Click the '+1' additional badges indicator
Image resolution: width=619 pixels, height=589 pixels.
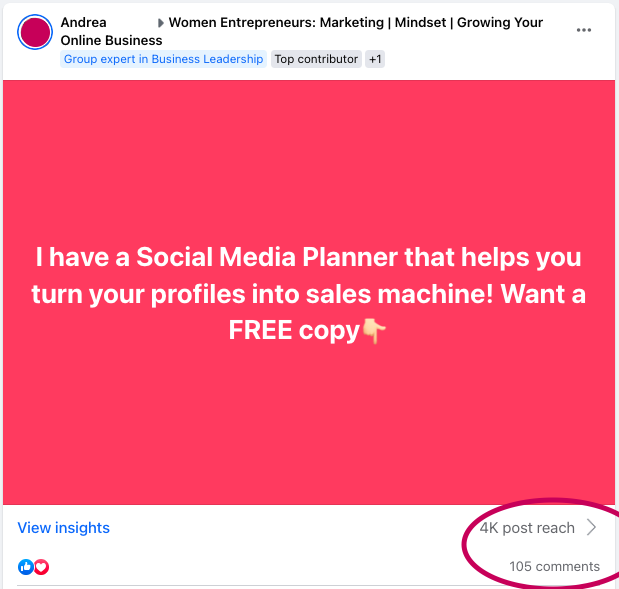[x=375, y=59]
